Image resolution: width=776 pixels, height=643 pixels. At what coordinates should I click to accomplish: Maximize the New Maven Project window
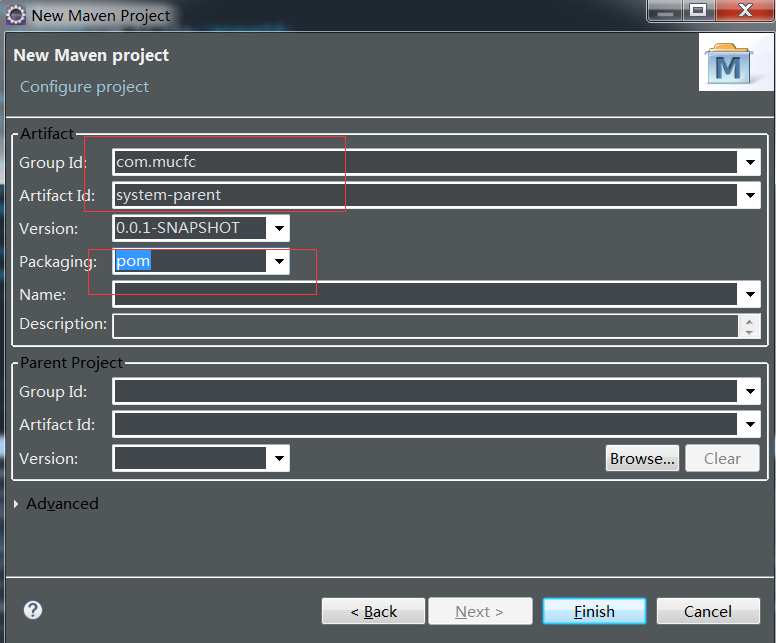(698, 11)
